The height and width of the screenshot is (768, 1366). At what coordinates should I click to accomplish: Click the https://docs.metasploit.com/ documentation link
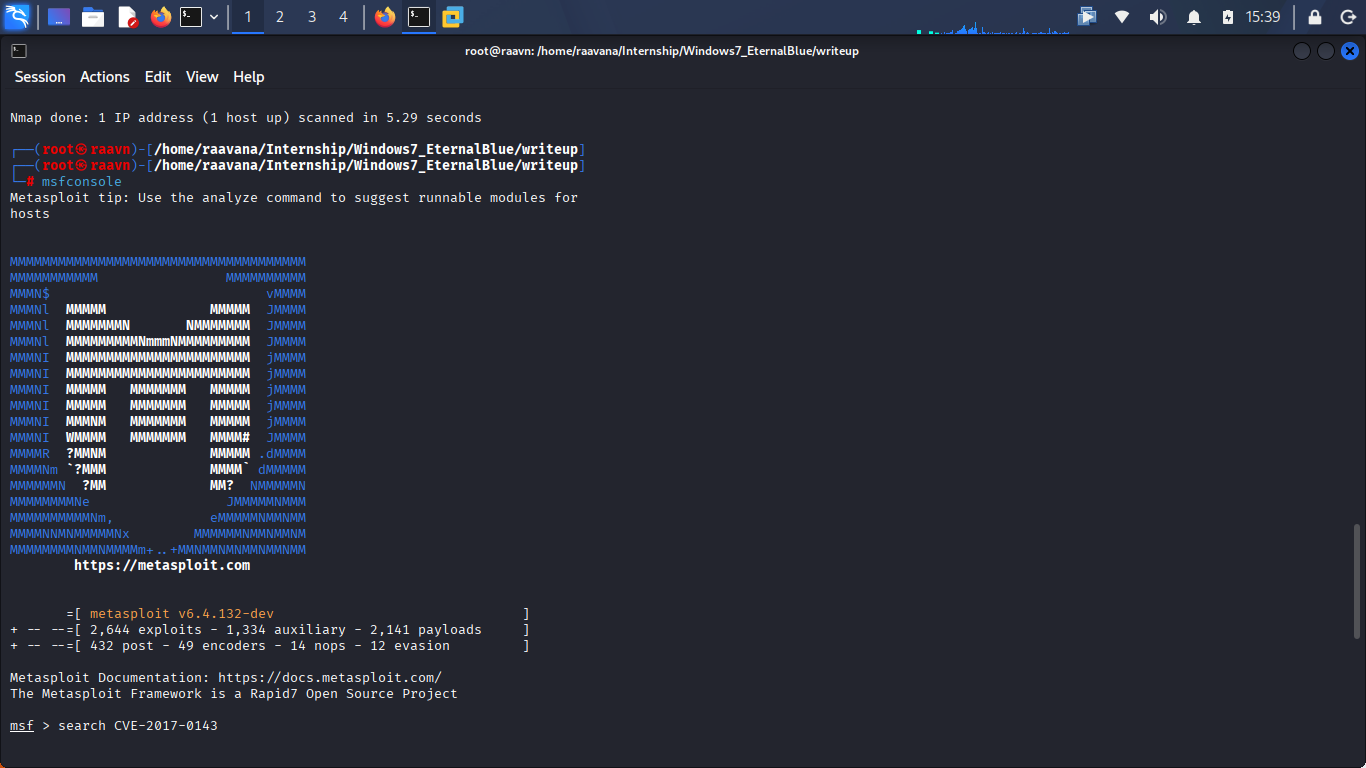point(330,677)
